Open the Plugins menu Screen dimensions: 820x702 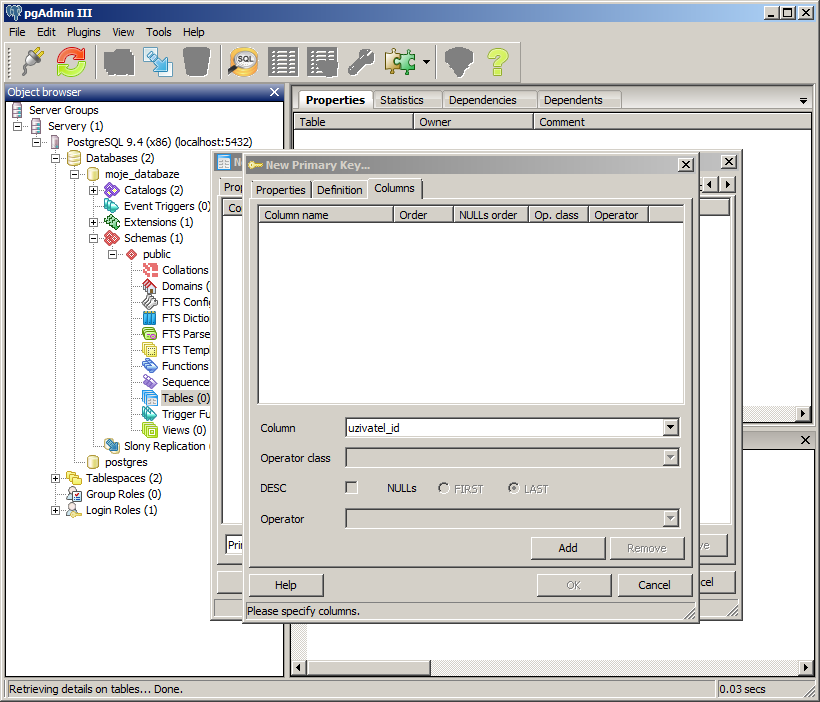point(83,32)
